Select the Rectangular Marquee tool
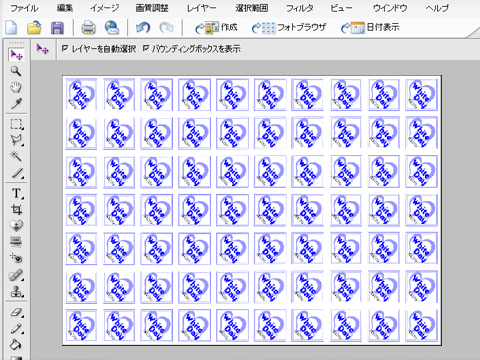480x360 pixels. click(x=16, y=124)
